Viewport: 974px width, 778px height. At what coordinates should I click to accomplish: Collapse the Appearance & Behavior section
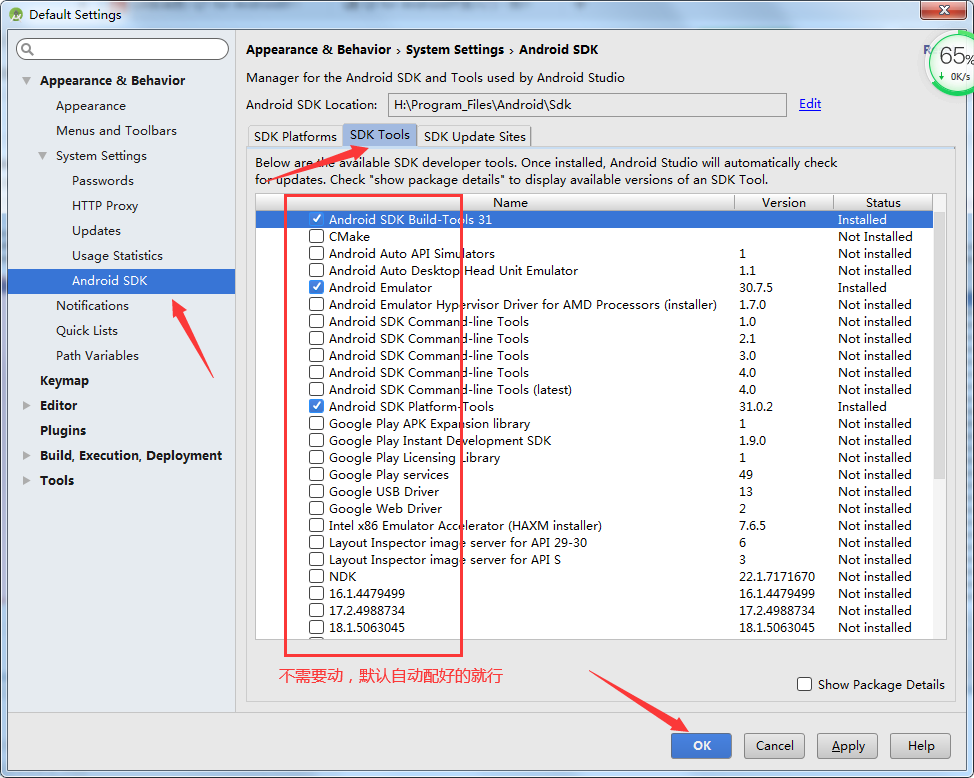click(27, 81)
